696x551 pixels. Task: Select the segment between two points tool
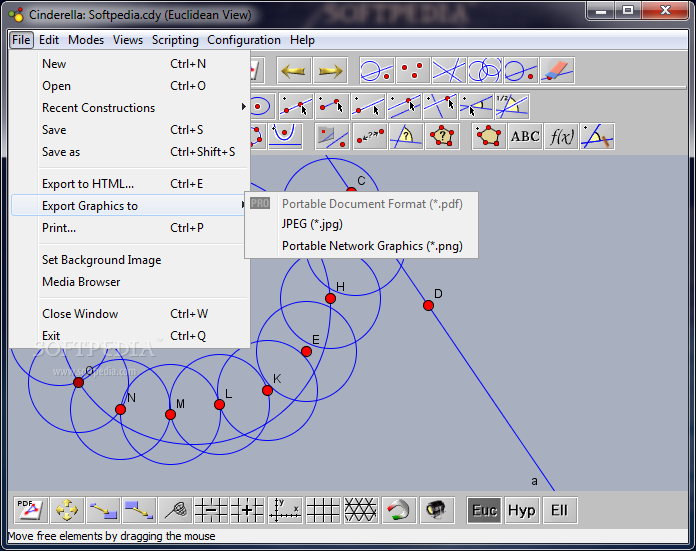pyautogui.click(x=332, y=107)
